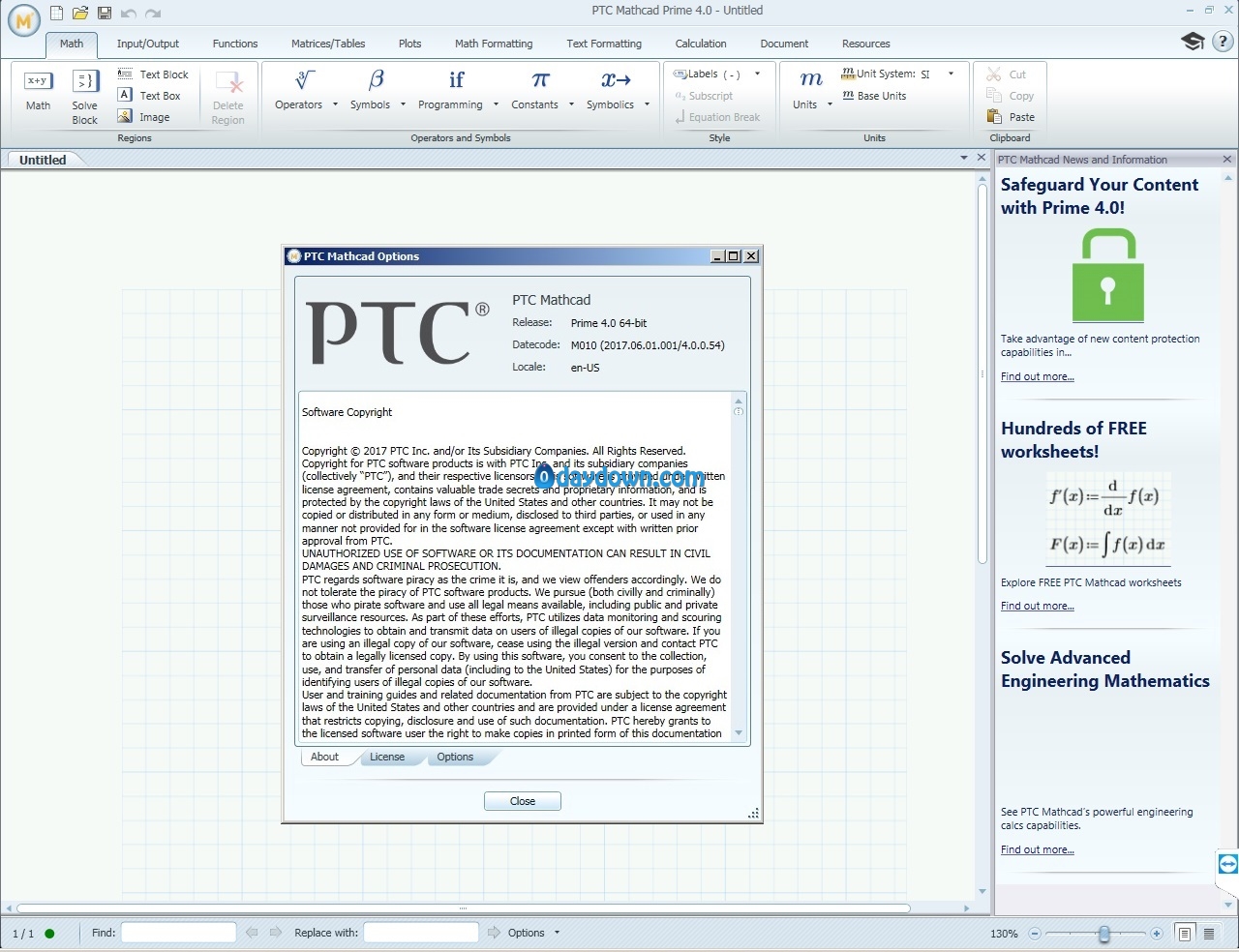The image size is (1239, 952).
Task: Follow Find out more under FREE worksheets
Action: click(x=1038, y=606)
